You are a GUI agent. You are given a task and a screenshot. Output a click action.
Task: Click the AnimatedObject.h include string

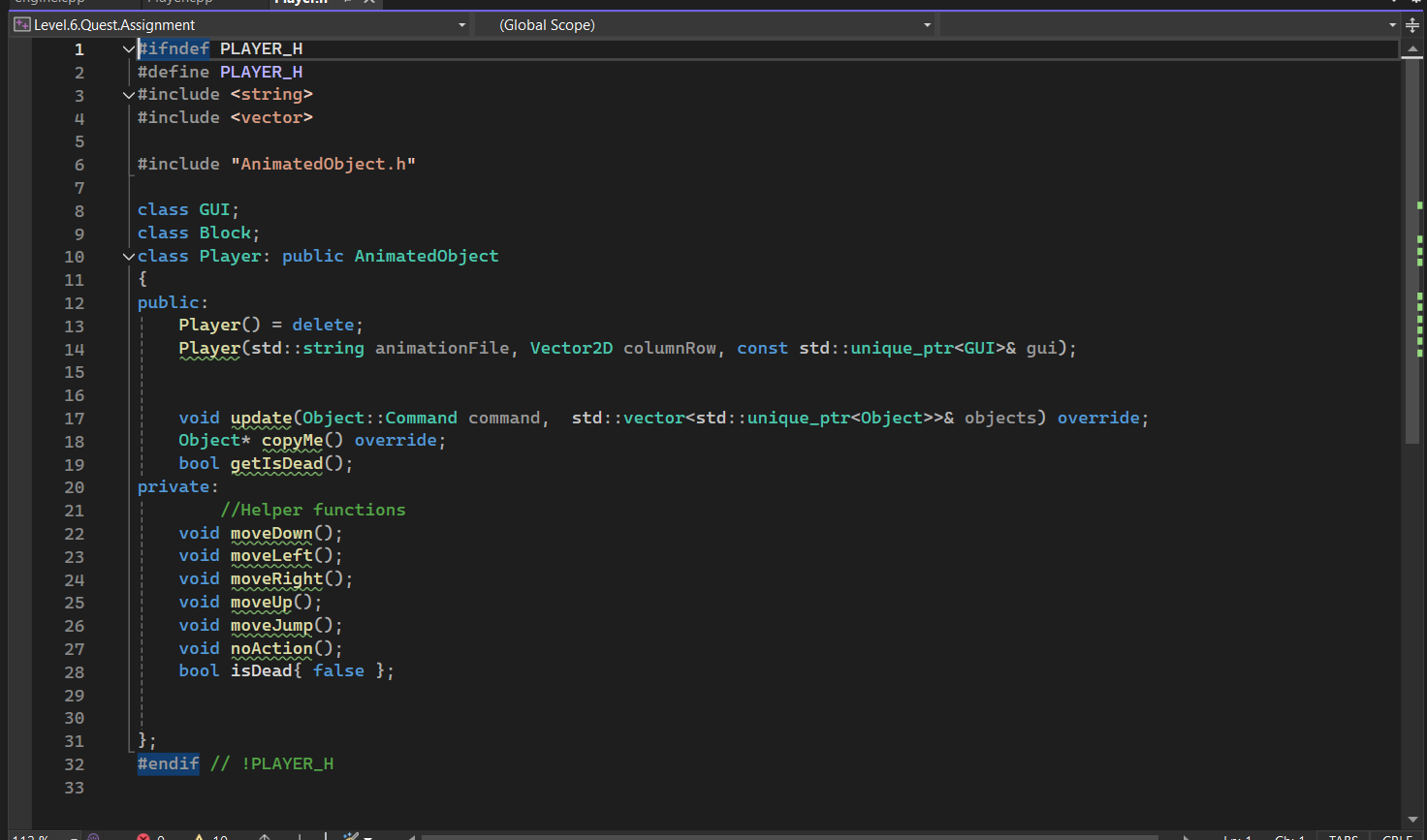coord(323,164)
